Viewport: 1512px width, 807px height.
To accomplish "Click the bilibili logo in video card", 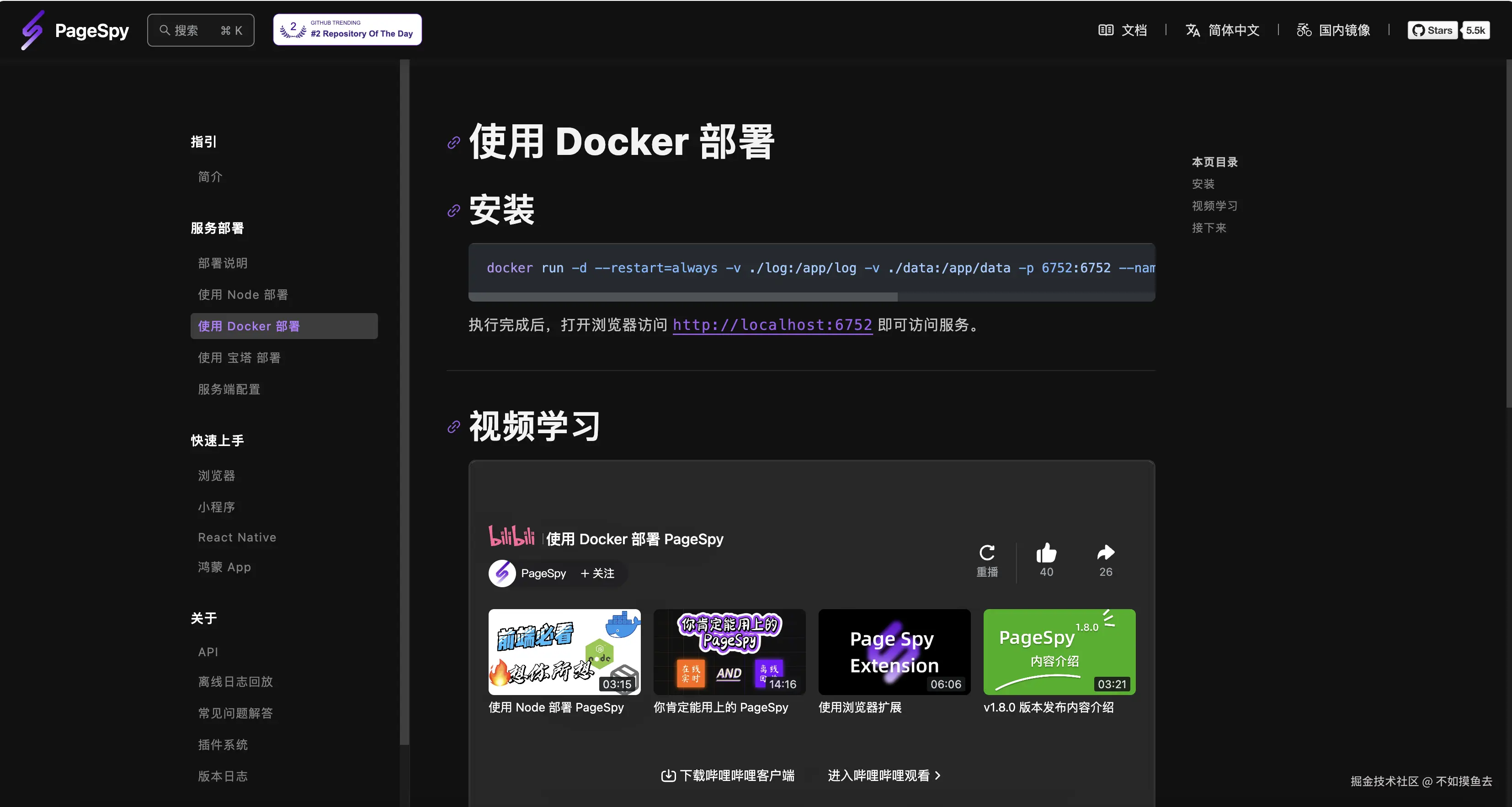I will click(x=511, y=536).
